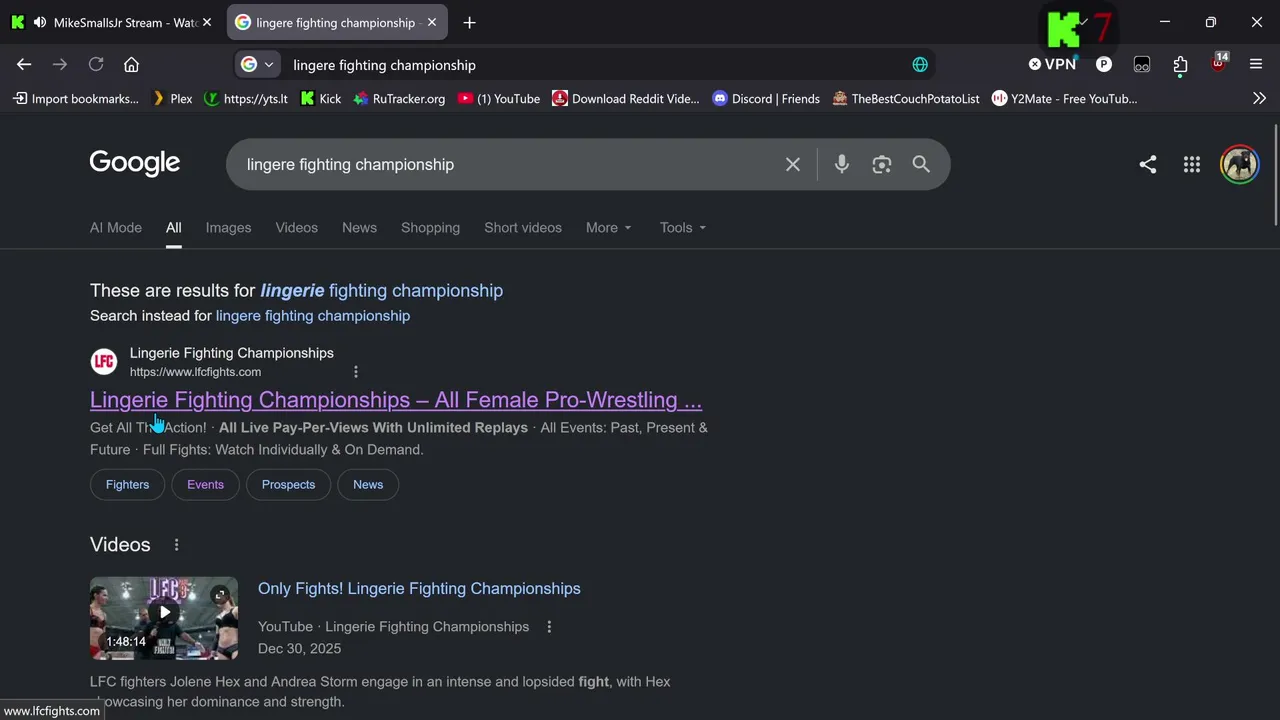Open a new browser tab
1280x720 pixels.
click(469, 22)
